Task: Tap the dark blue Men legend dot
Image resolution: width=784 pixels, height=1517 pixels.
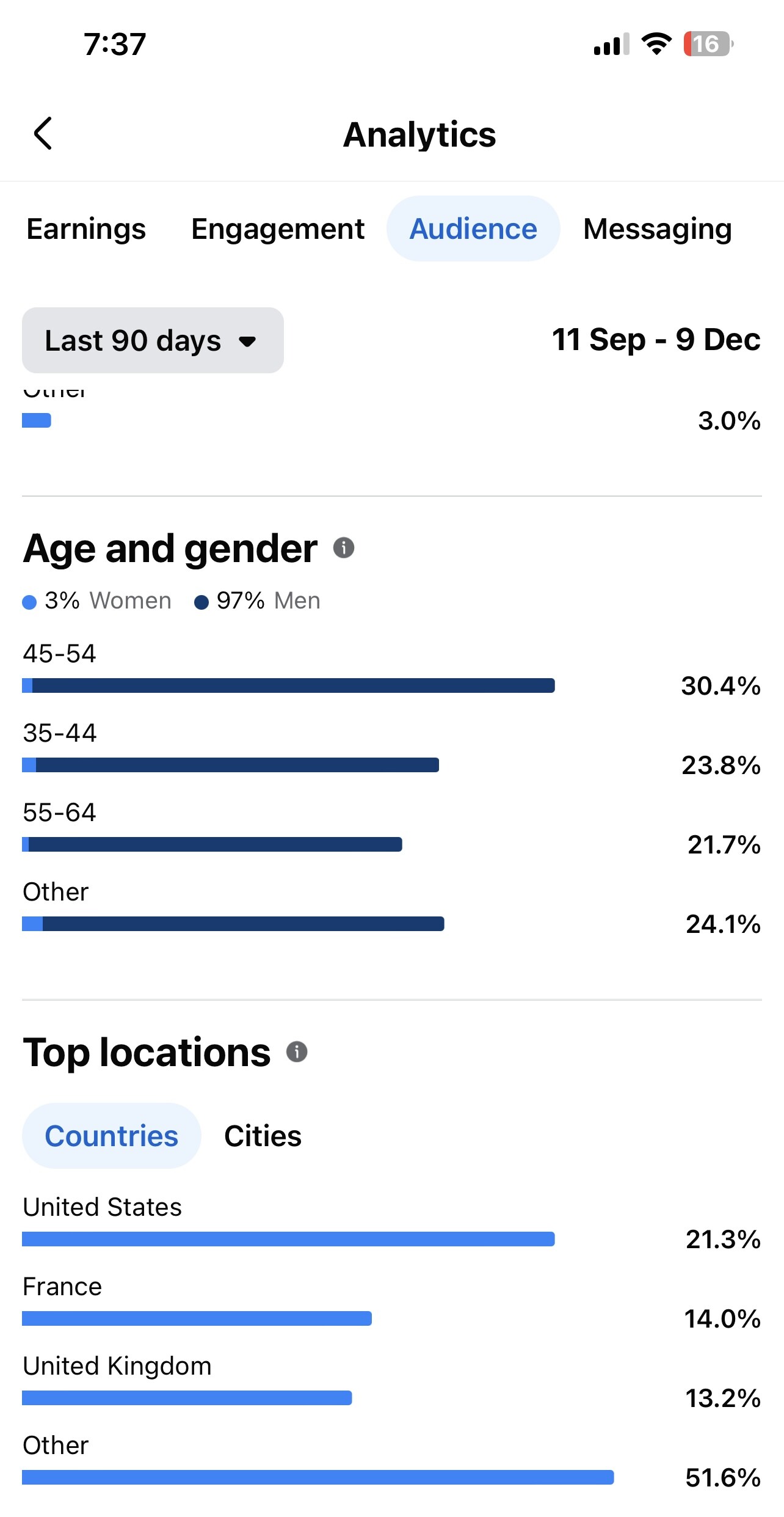Action: [x=201, y=602]
